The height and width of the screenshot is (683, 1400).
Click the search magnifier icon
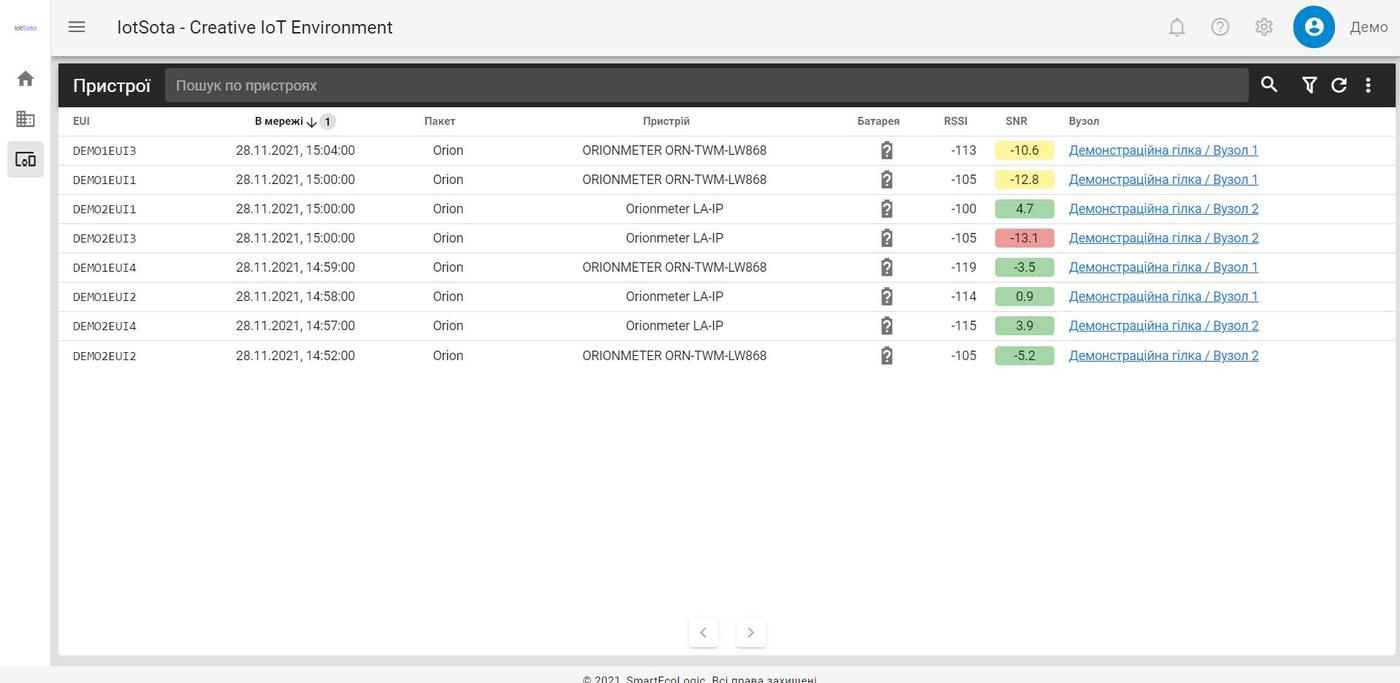tap(1269, 85)
